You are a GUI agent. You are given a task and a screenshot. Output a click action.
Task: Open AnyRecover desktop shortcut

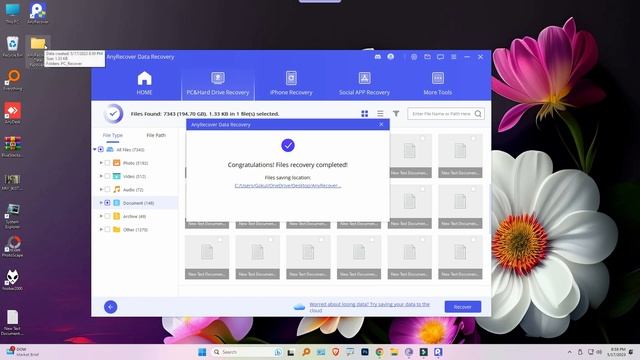coord(38,13)
